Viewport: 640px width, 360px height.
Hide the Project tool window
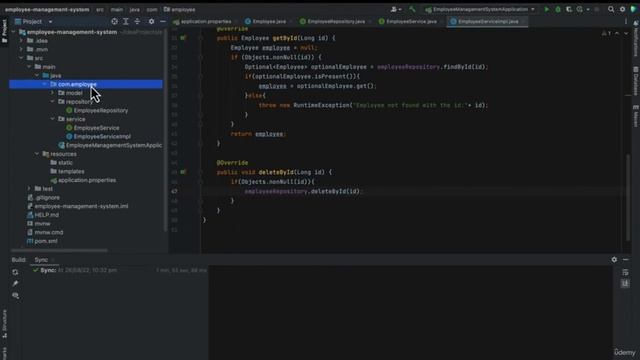(x=163, y=21)
